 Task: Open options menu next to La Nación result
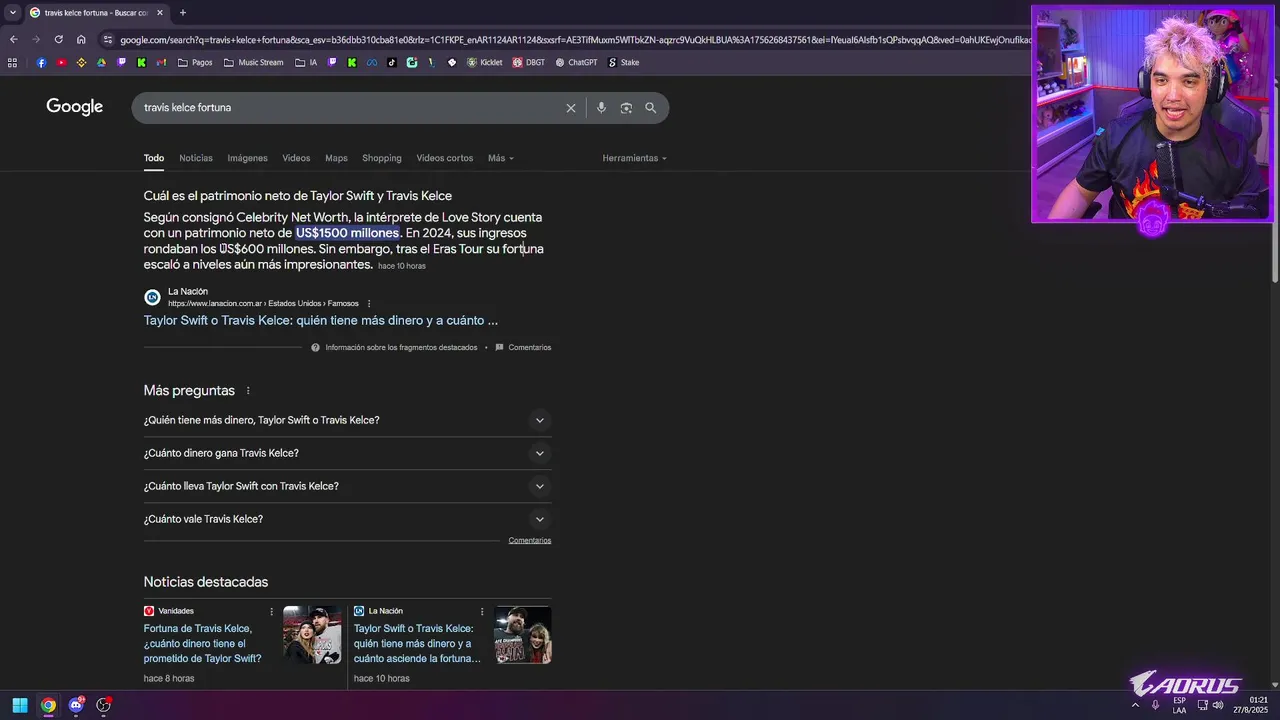pyautogui.click(x=369, y=304)
